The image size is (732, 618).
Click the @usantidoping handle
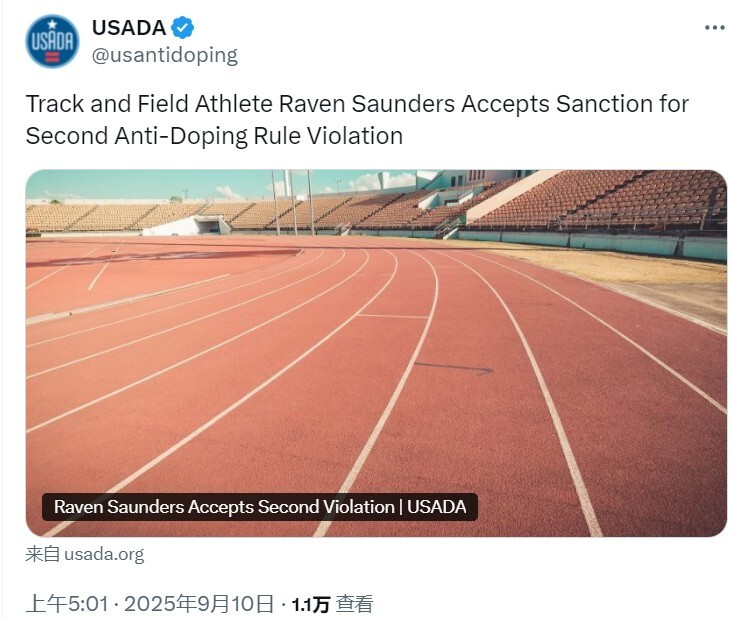click(x=164, y=55)
